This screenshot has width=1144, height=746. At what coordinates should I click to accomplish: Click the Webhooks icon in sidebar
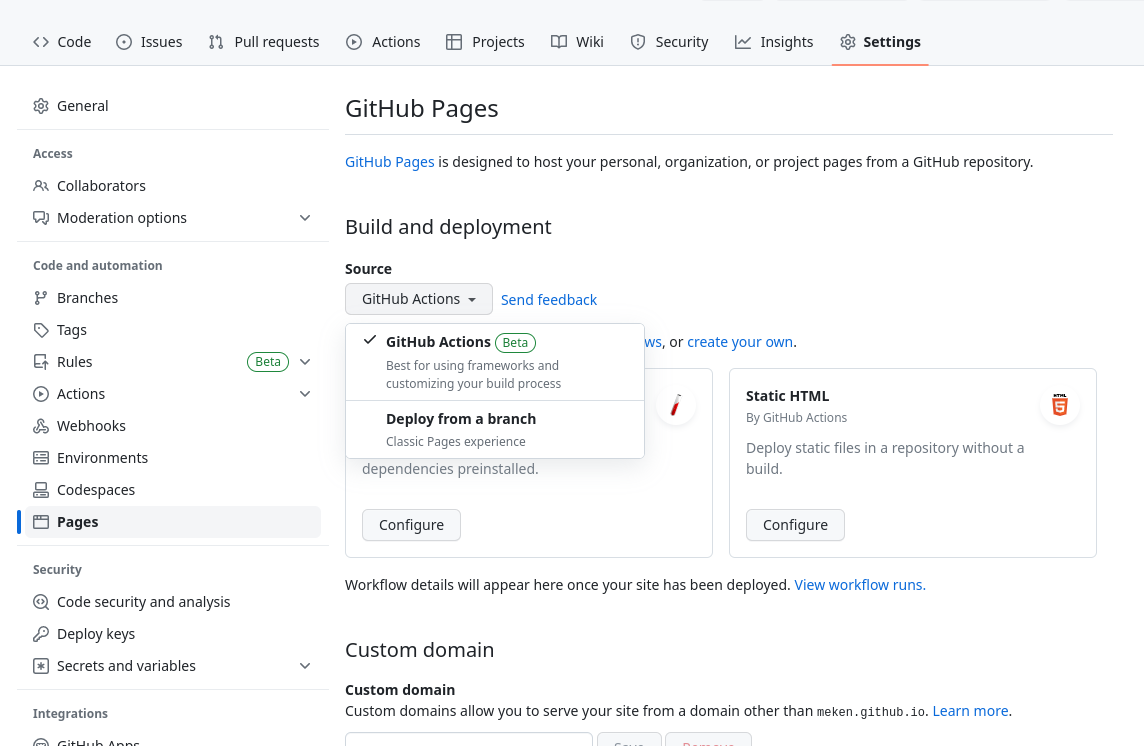tap(43, 425)
